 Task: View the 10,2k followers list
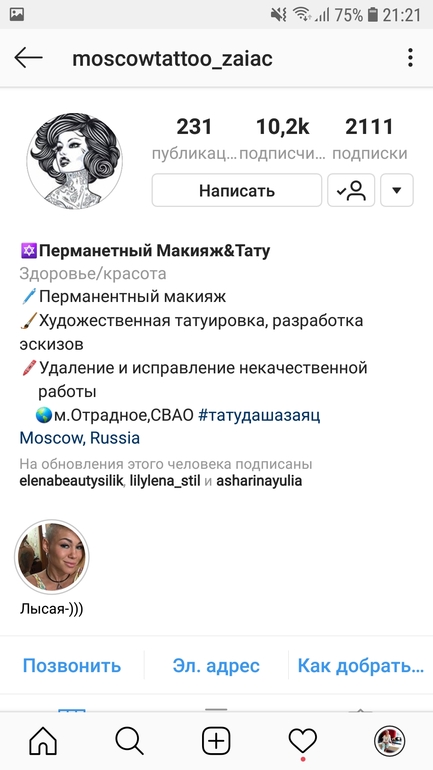tap(283, 138)
